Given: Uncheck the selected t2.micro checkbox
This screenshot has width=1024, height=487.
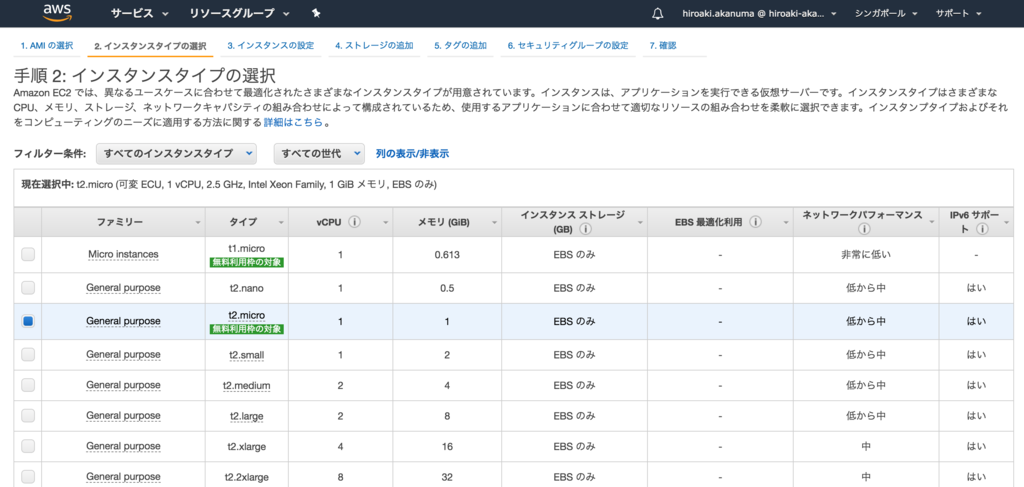Looking at the screenshot, I should tap(28, 321).
